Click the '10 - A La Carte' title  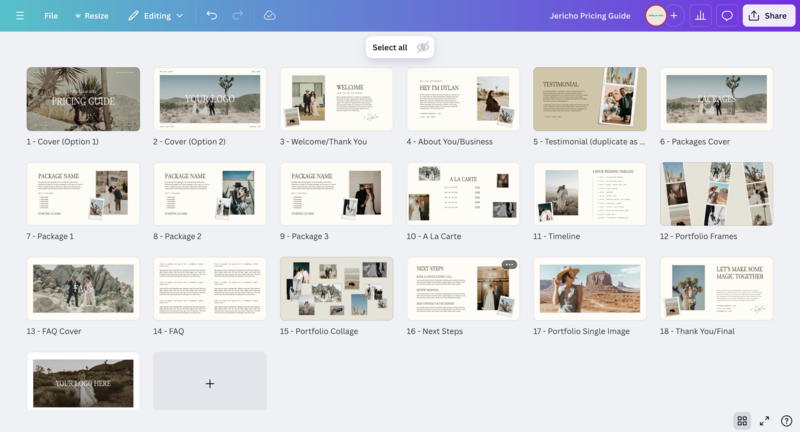coord(434,237)
